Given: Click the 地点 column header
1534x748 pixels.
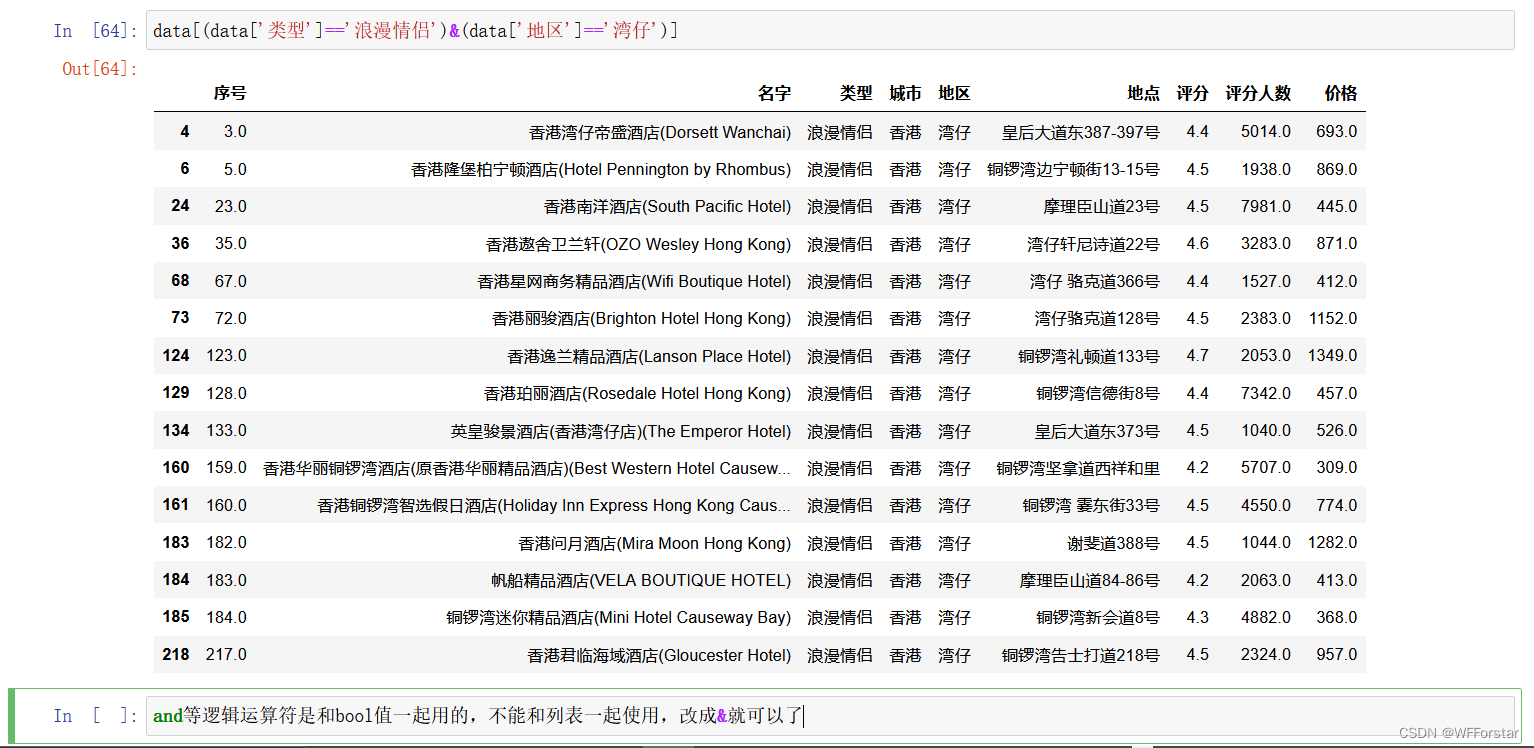Looking at the screenshot, I should (1143, 93).
